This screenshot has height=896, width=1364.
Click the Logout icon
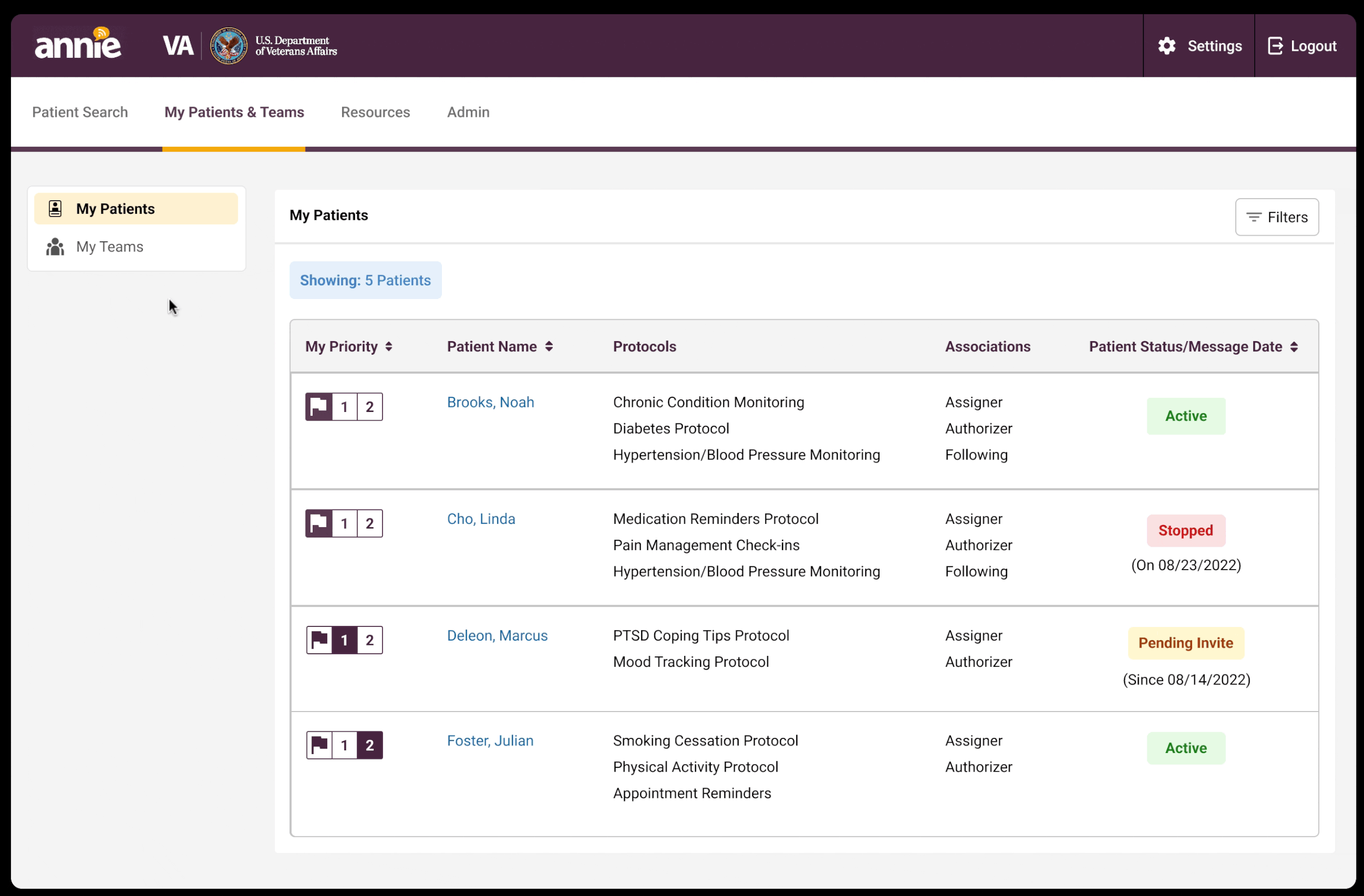coord(1275,46)
